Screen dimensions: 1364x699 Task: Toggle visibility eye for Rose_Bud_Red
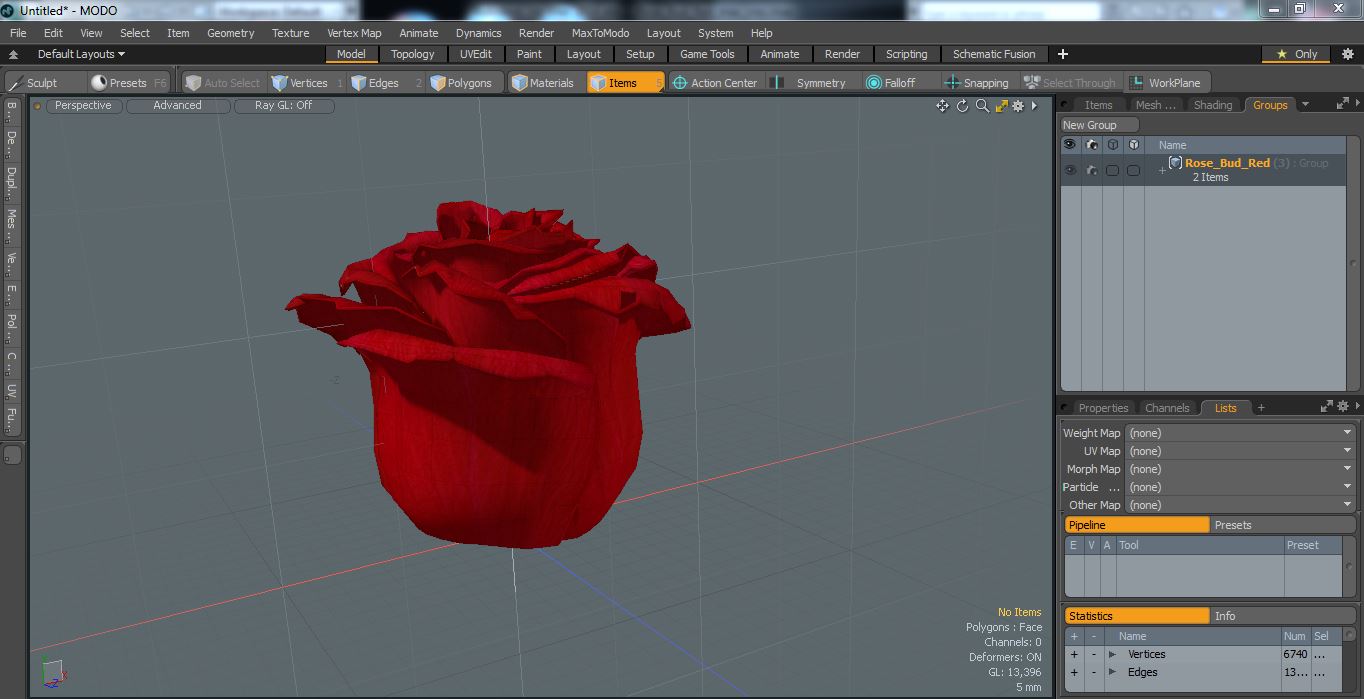1070,170
